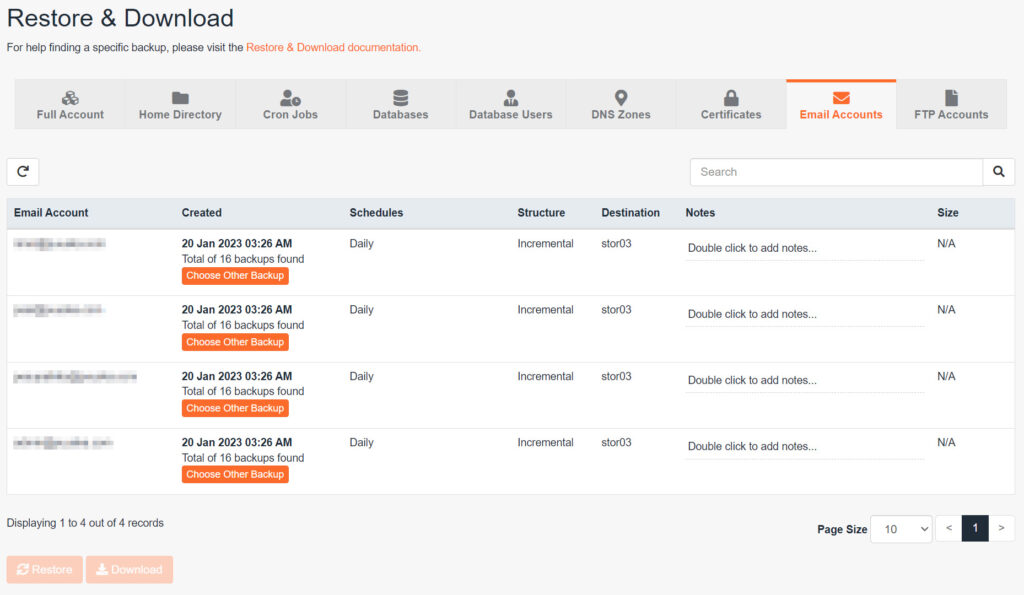Go to the next page arrow

pyautogui.click(x=1001, y=529)
